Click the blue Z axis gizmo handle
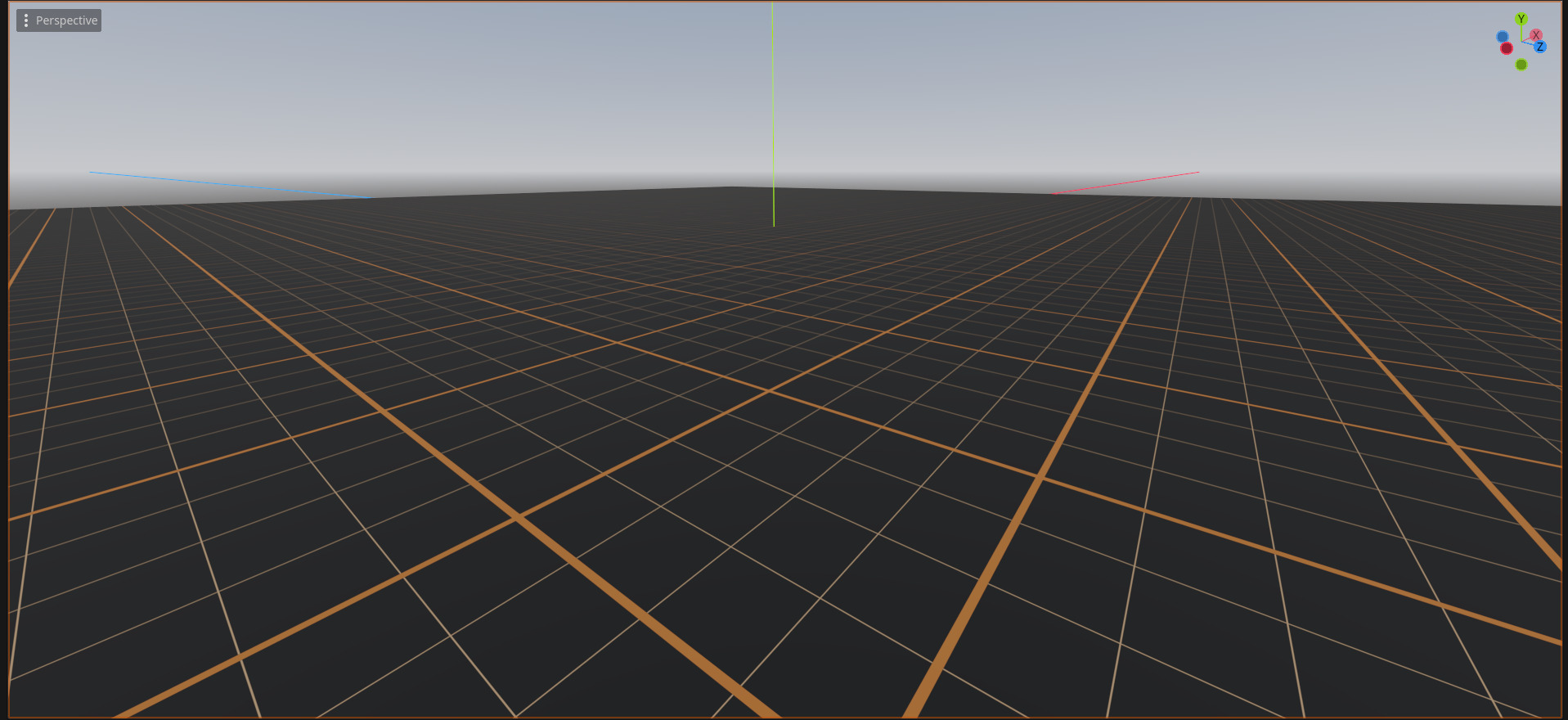This screenshot has width=1568, height=720. (1540, 47)
